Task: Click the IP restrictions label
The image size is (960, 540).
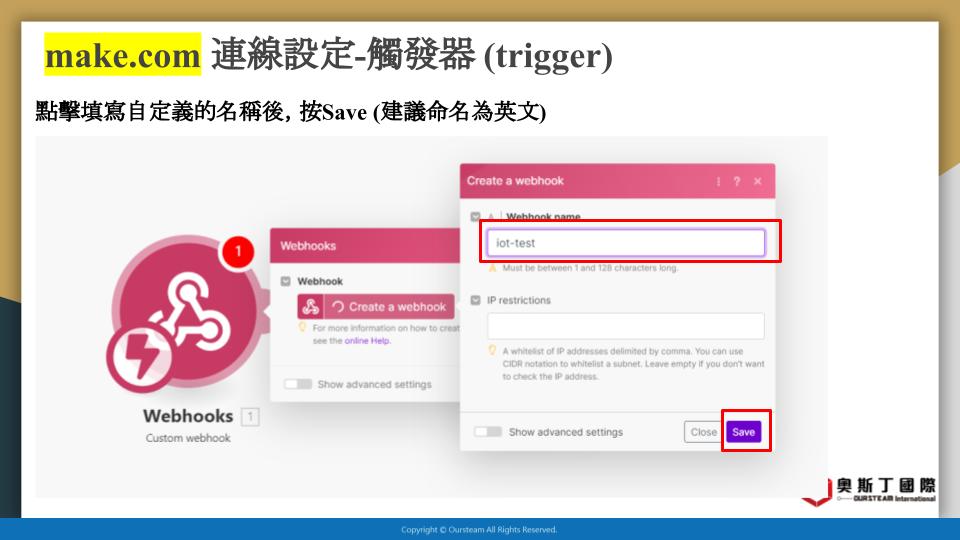Action: click(x=519, y=300)
